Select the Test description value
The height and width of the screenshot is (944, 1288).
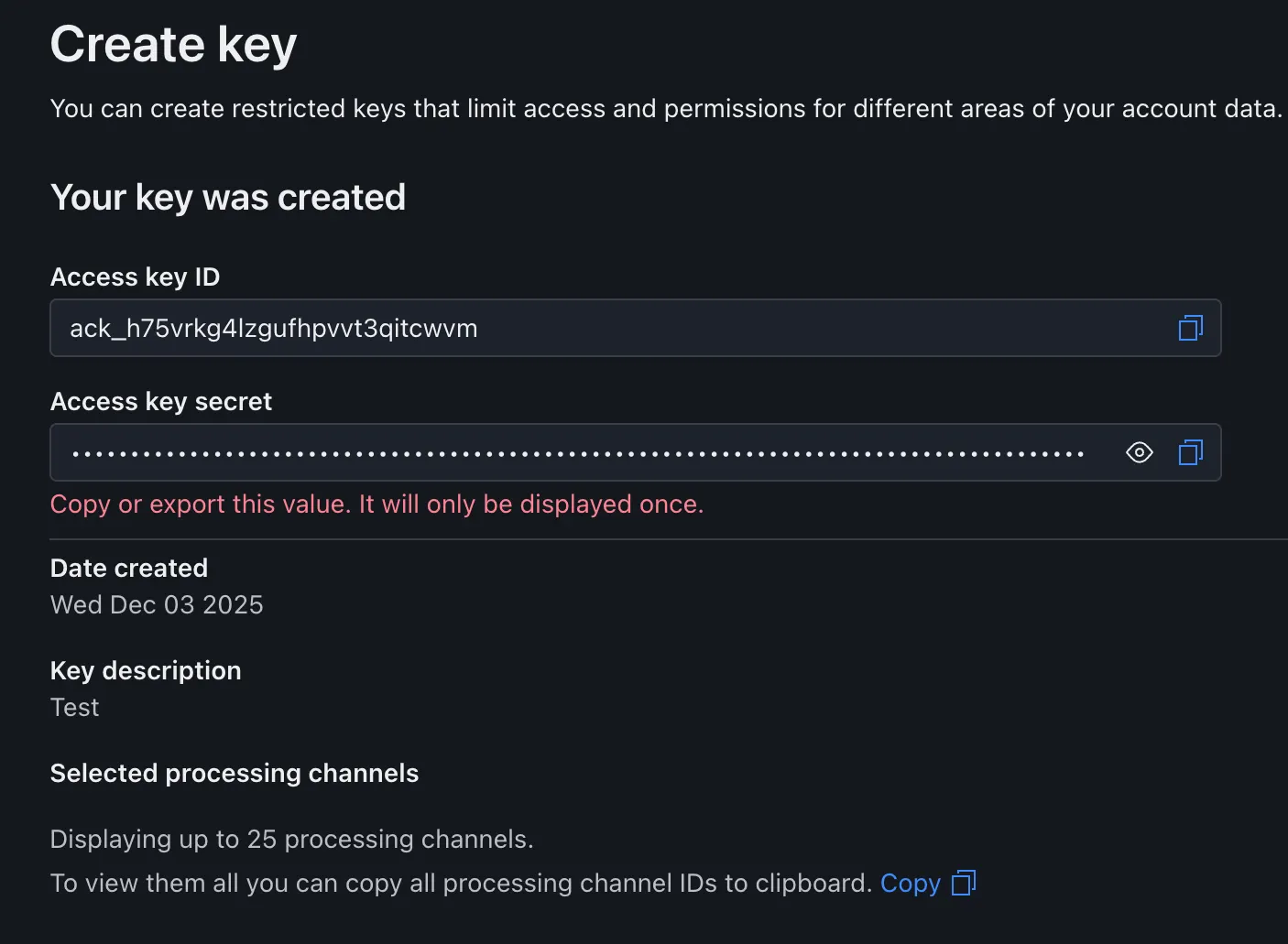coord(74,707)
